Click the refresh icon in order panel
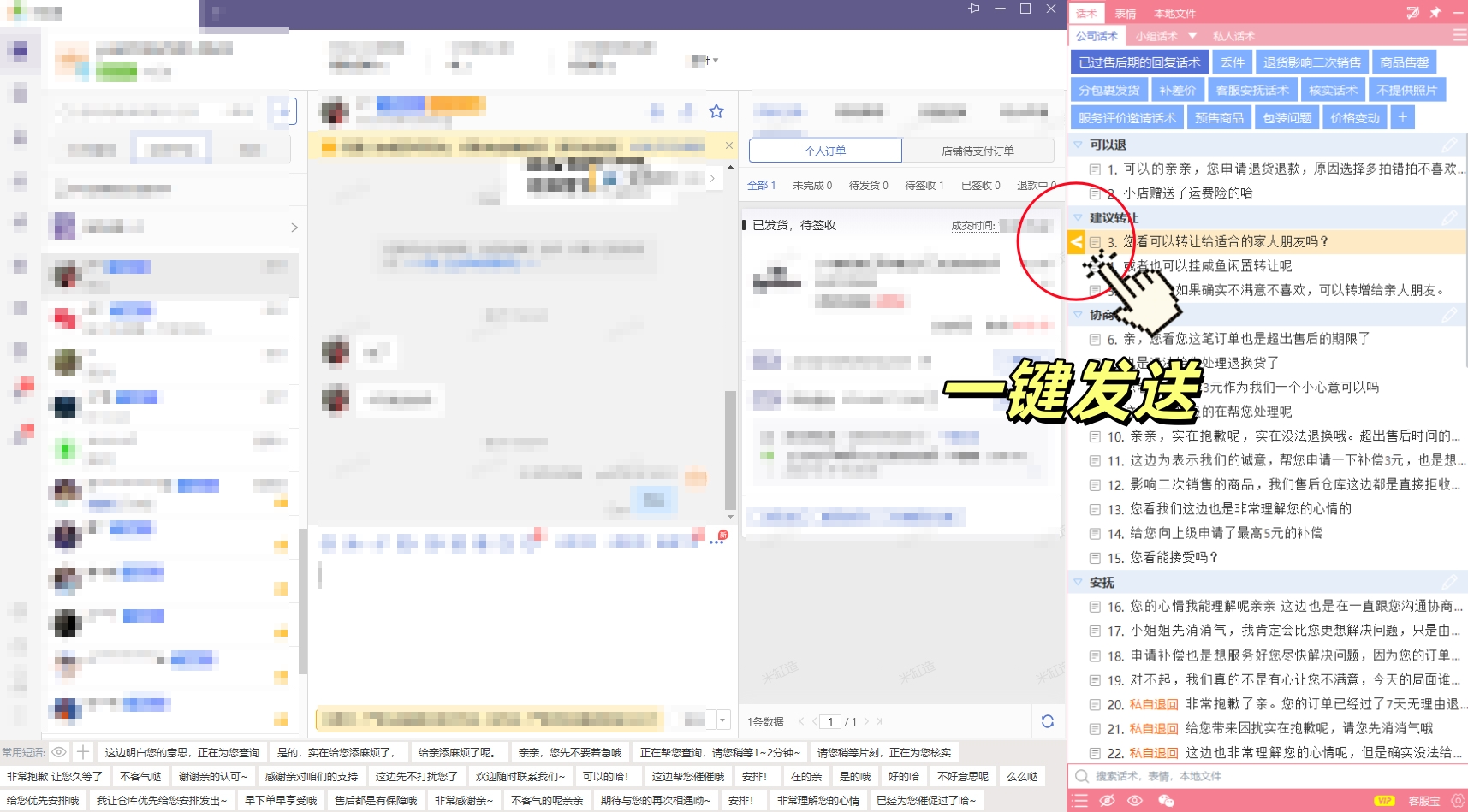Image resolution: width=1468 pixels, height=812 pixels. click(x=1047, y=721)
